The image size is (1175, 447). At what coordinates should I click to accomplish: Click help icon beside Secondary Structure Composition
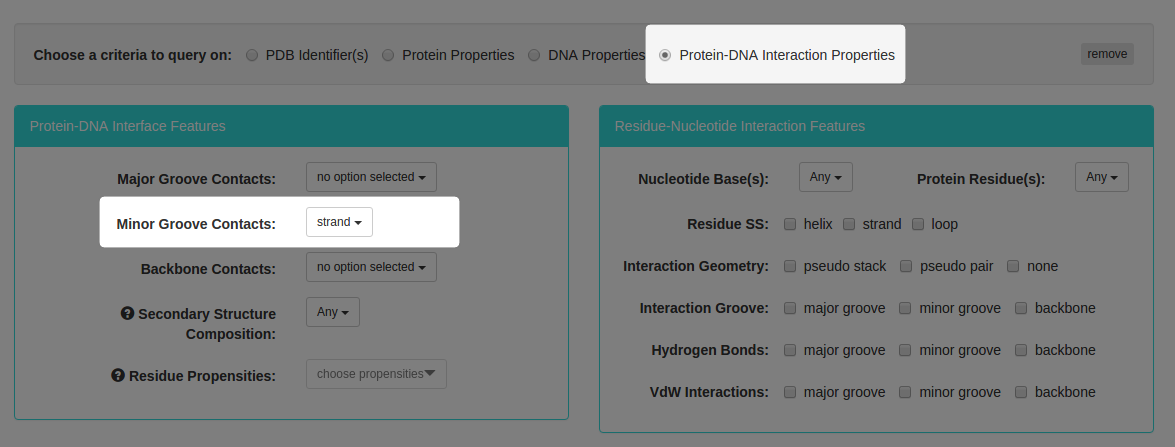coord(127,313)
